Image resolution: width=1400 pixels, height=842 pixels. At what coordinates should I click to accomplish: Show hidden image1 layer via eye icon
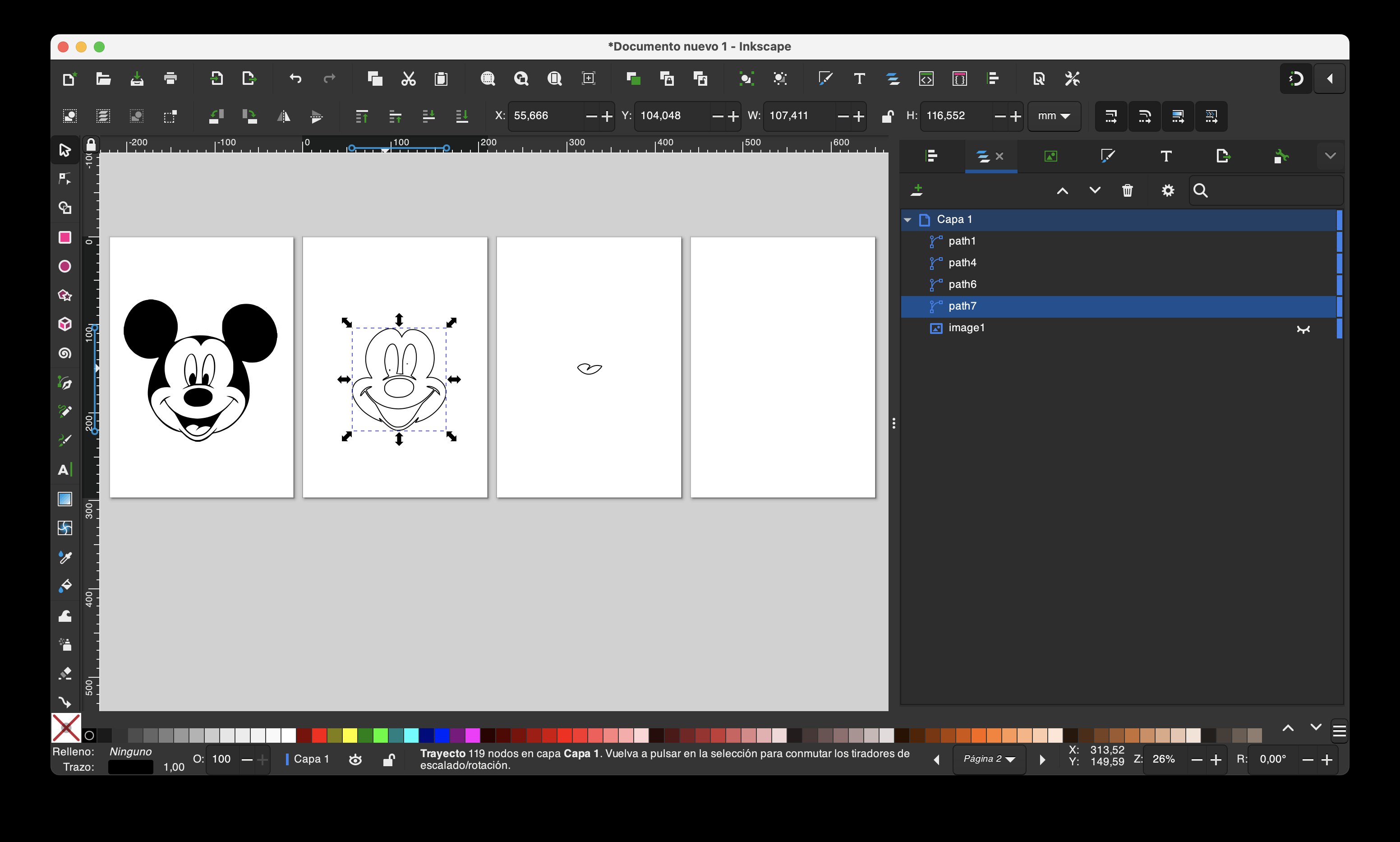[x=1303, y=328]
